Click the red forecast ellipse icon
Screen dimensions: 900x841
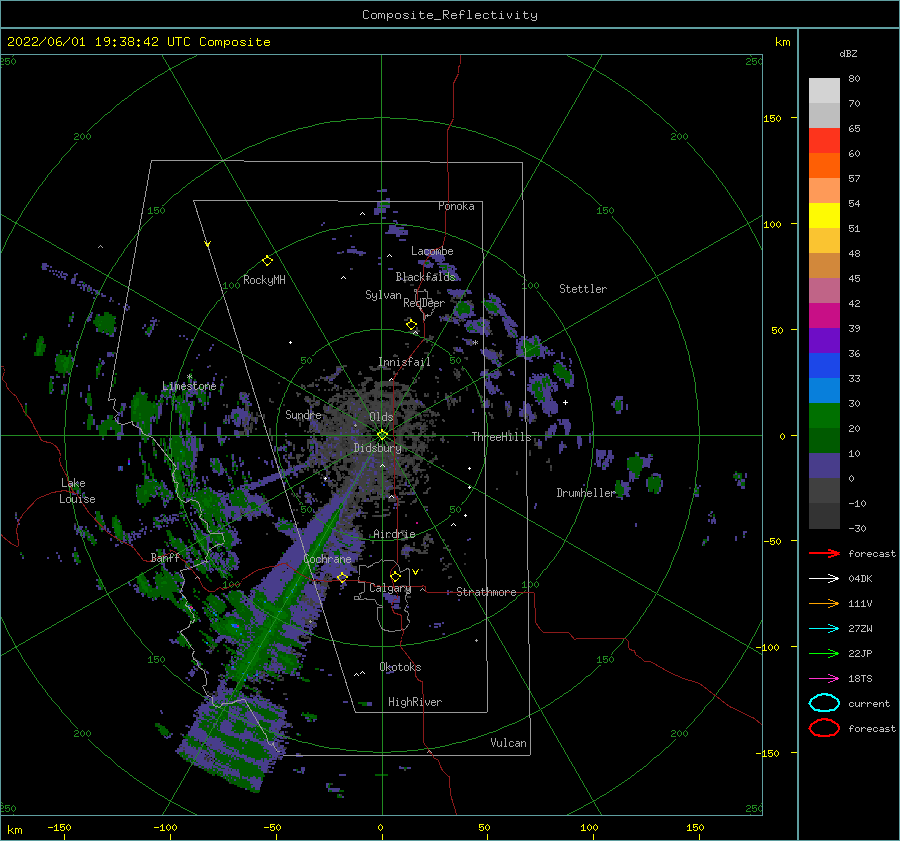824,728
